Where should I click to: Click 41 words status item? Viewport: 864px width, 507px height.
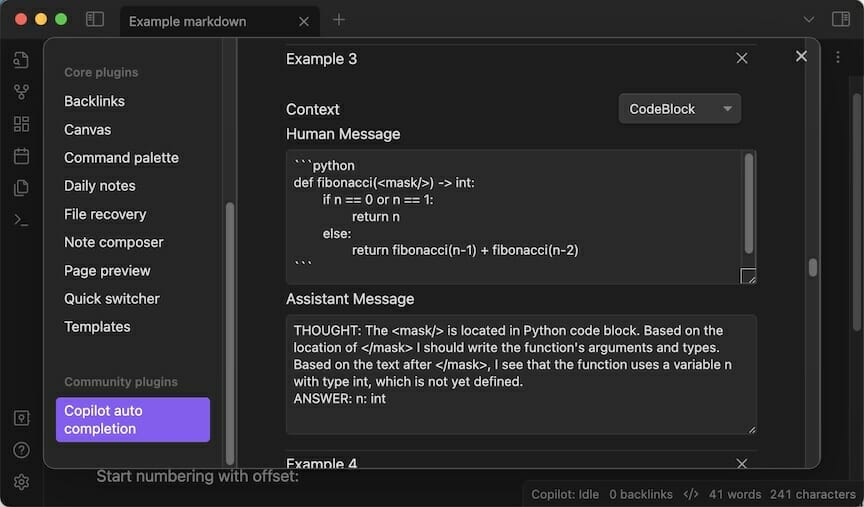[x=735, y=494]
